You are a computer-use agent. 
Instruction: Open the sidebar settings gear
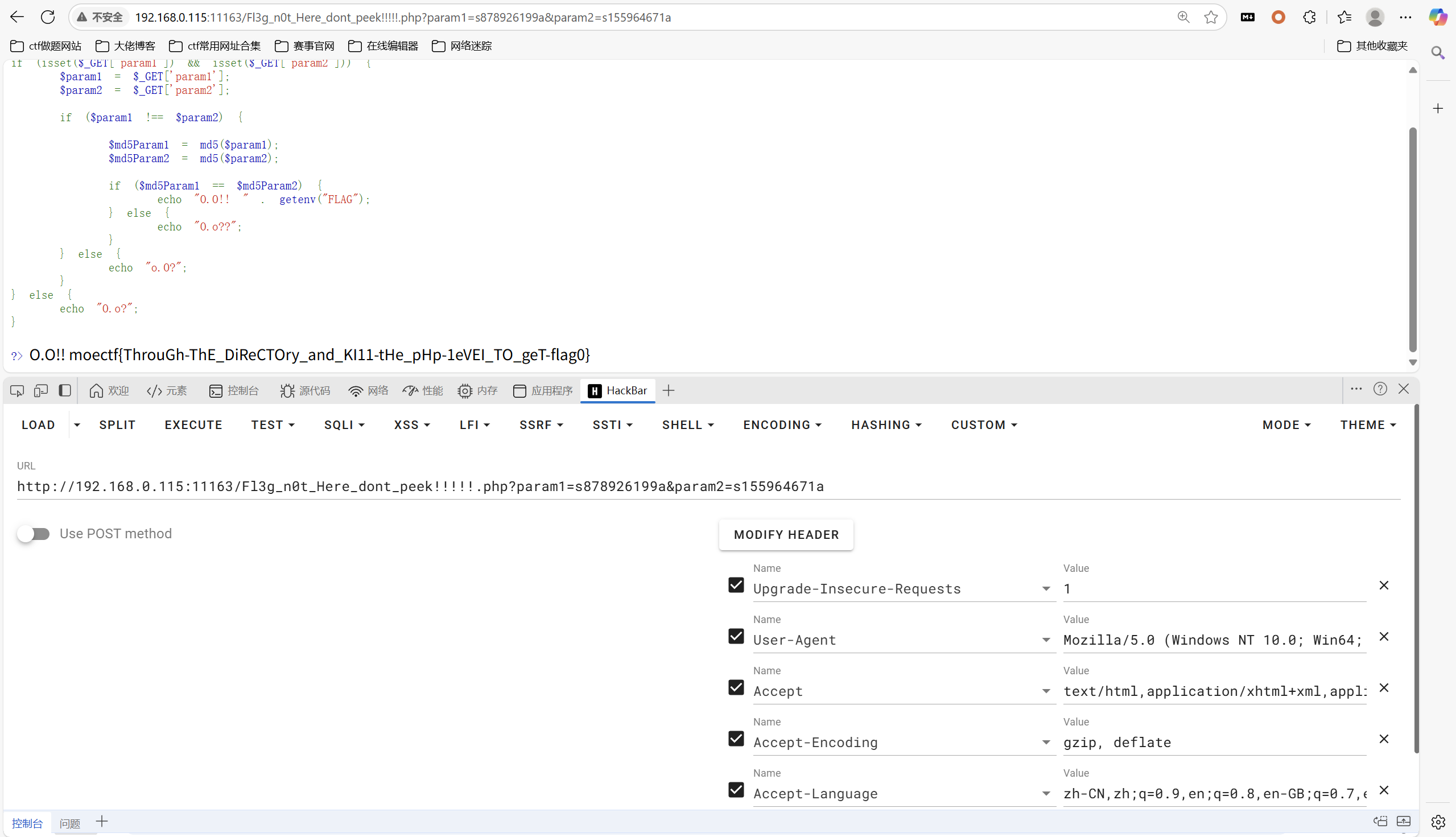click(x=1438, y=822)
